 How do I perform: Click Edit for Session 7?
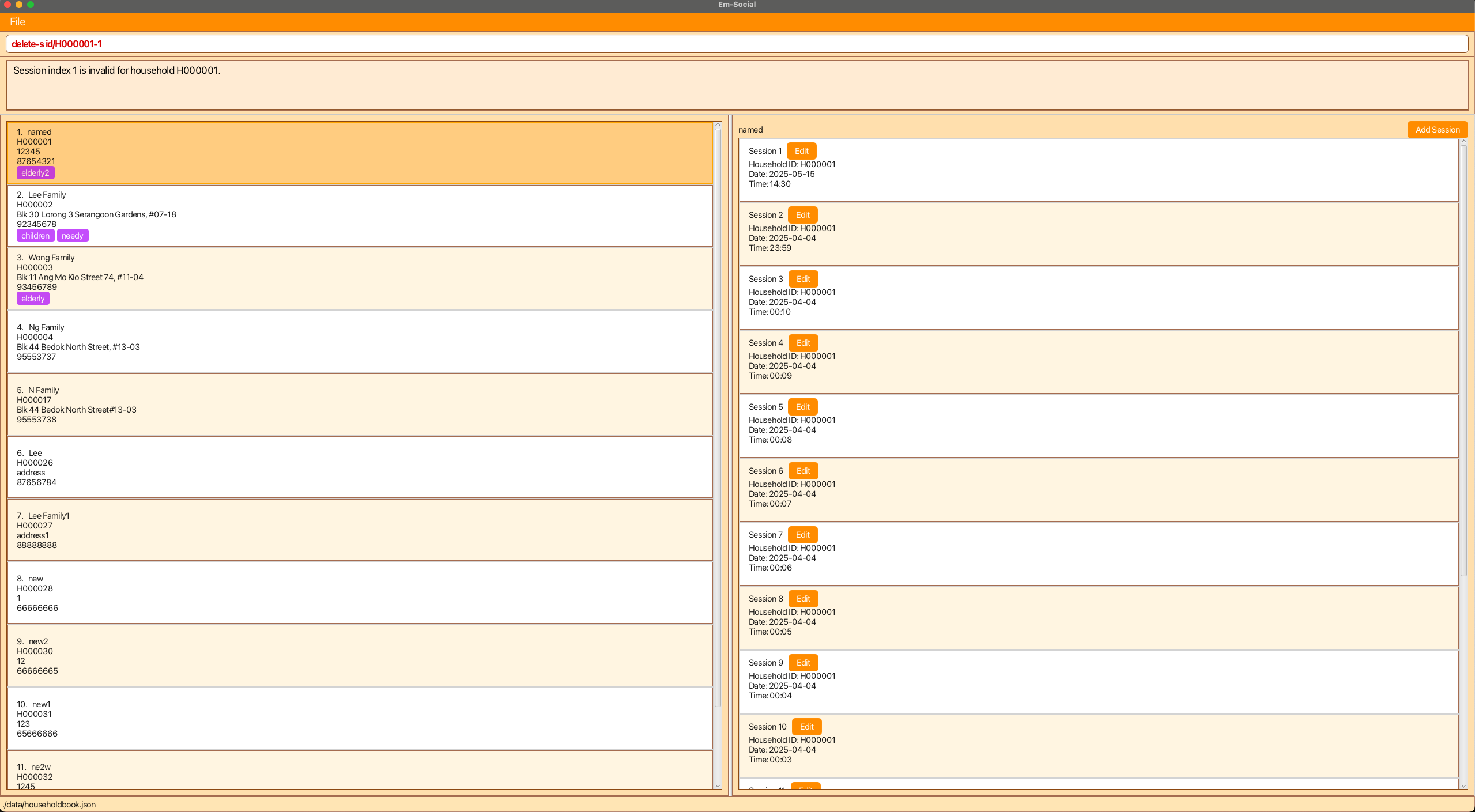pyautogui.click(x=802, y=535)
